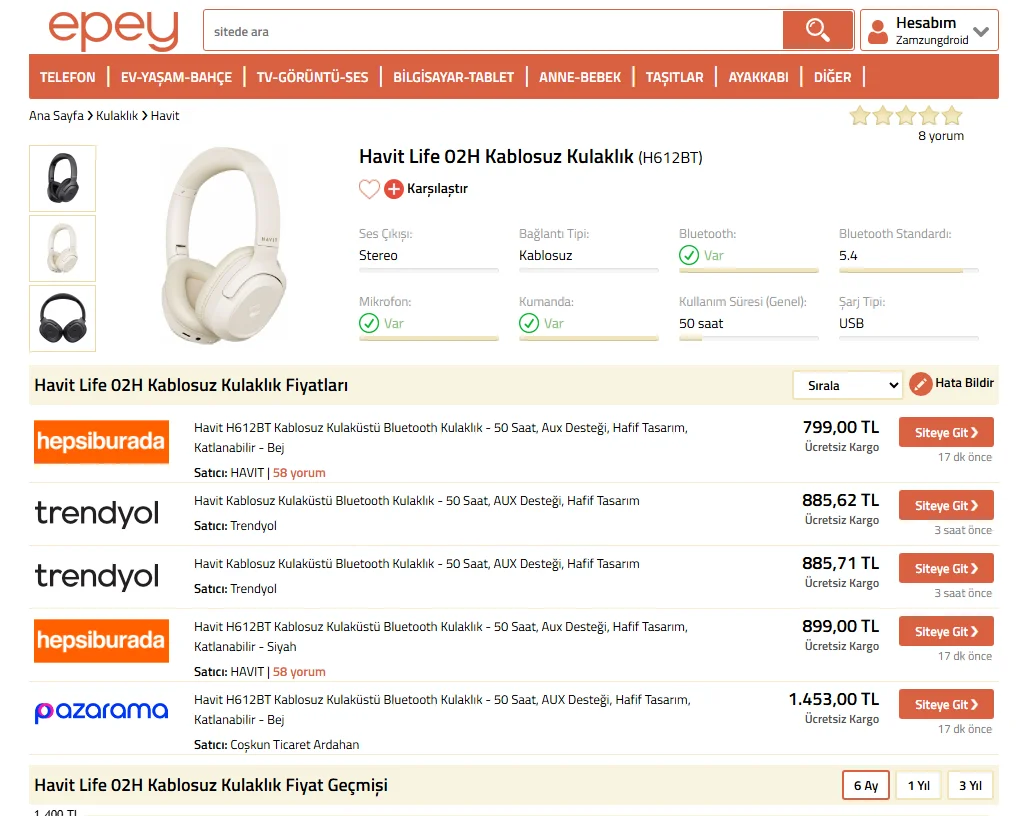The height and width of the screenshot is (816, 1032).
Task: Click the Hata Bildir text
Action: pos(964,383)
